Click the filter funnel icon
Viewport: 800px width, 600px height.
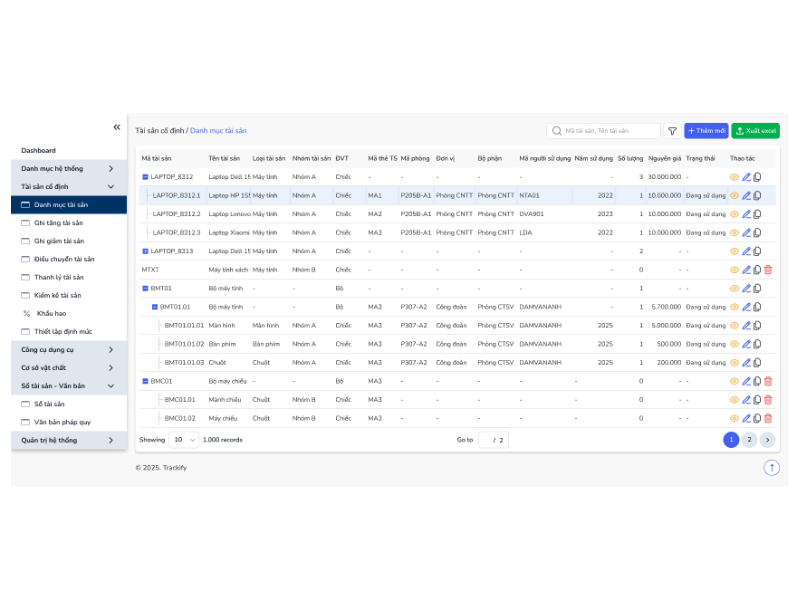(x=672, y=131)
